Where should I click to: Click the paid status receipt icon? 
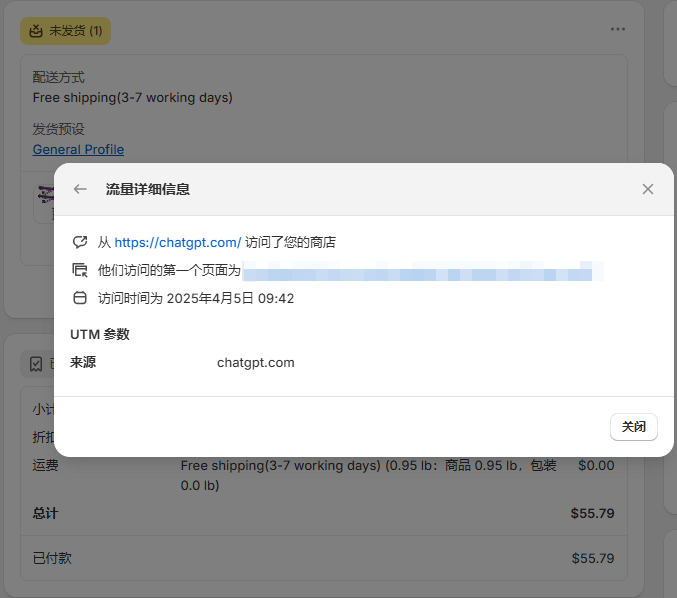(36, 364)
